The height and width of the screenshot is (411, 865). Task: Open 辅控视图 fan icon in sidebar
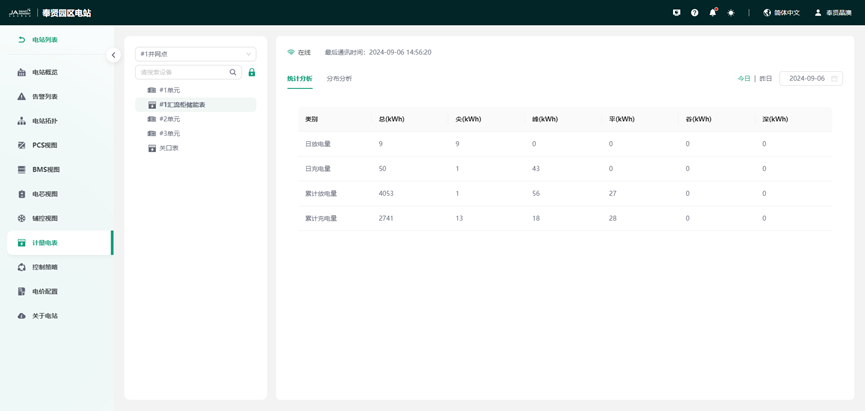point(22,218)
